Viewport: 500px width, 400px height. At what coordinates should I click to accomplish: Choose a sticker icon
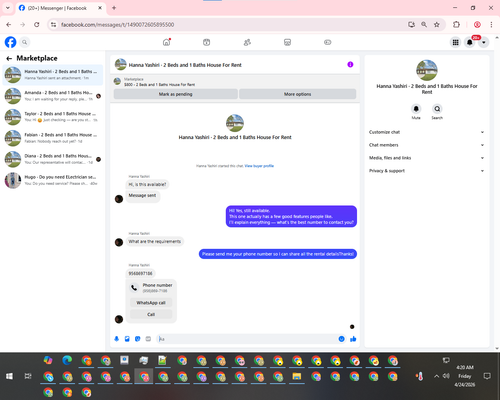(x=138, y=339)
